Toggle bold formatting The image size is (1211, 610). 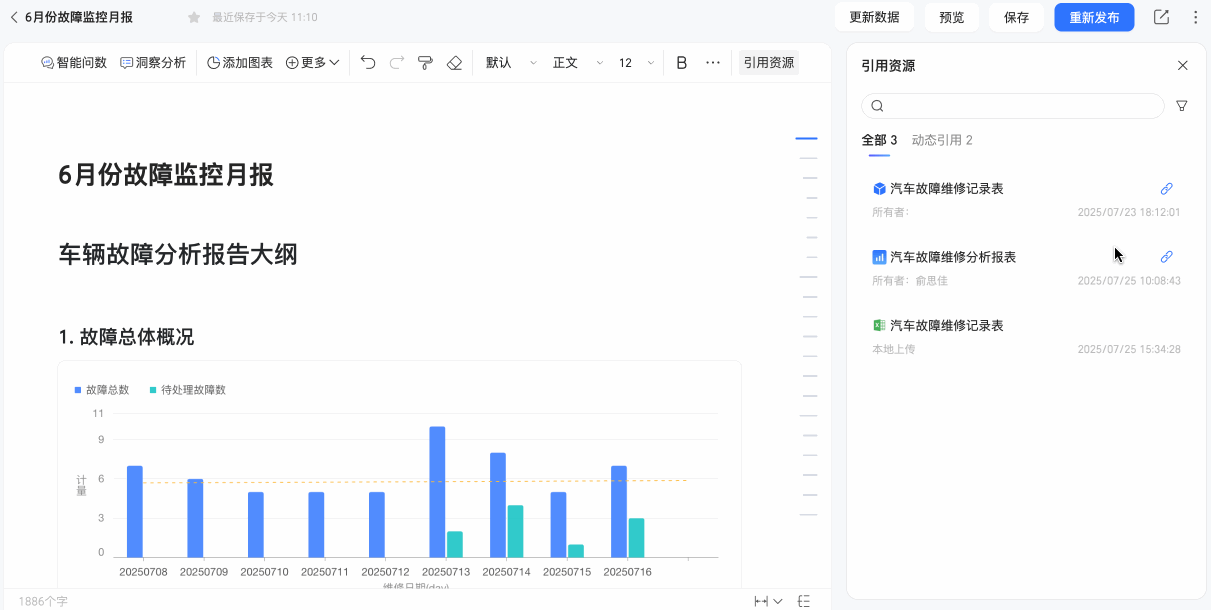[x=682, y=62]
